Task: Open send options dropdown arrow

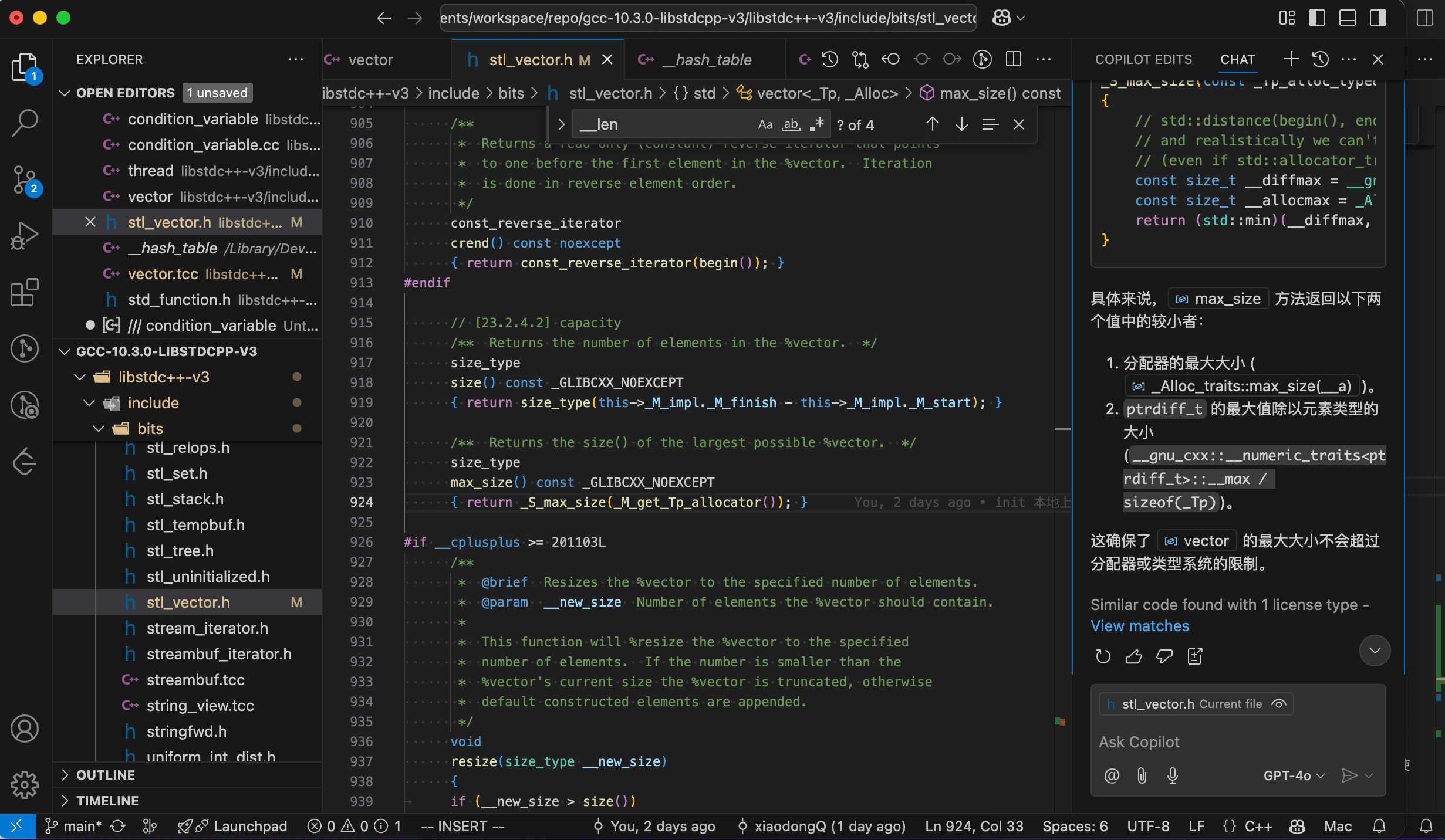Action: point(1369,776)
